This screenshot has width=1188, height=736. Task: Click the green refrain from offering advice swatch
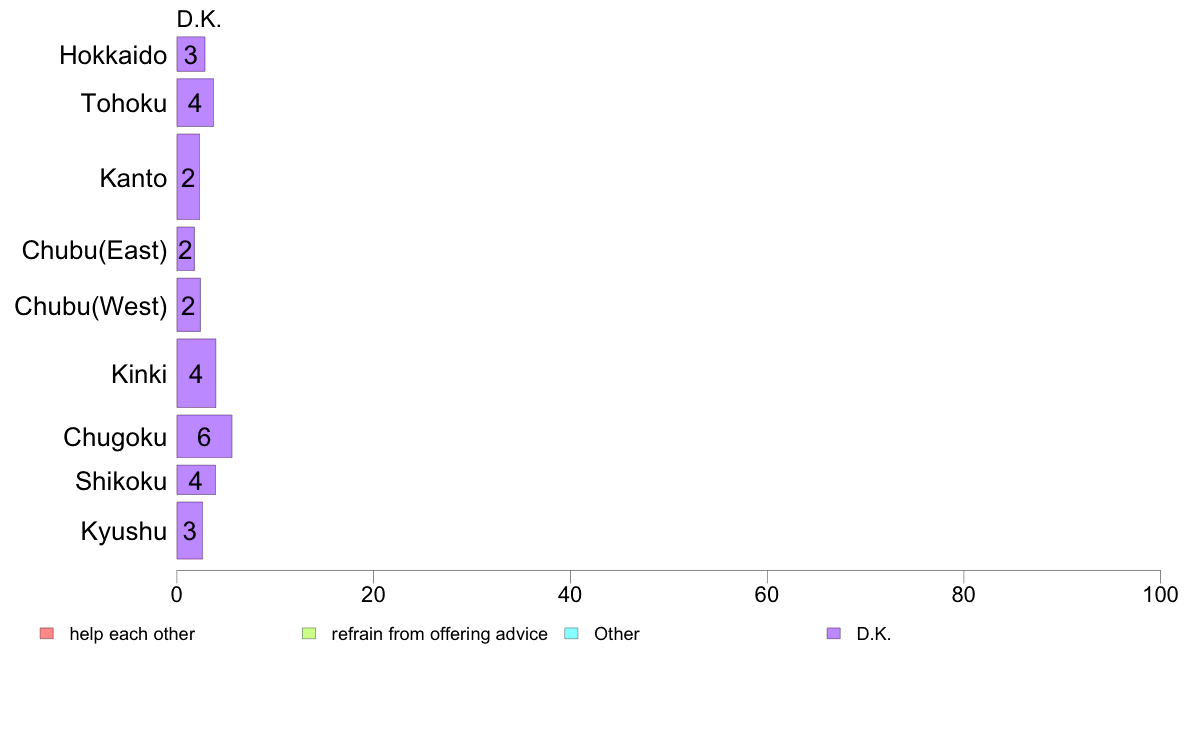(308, 633)
